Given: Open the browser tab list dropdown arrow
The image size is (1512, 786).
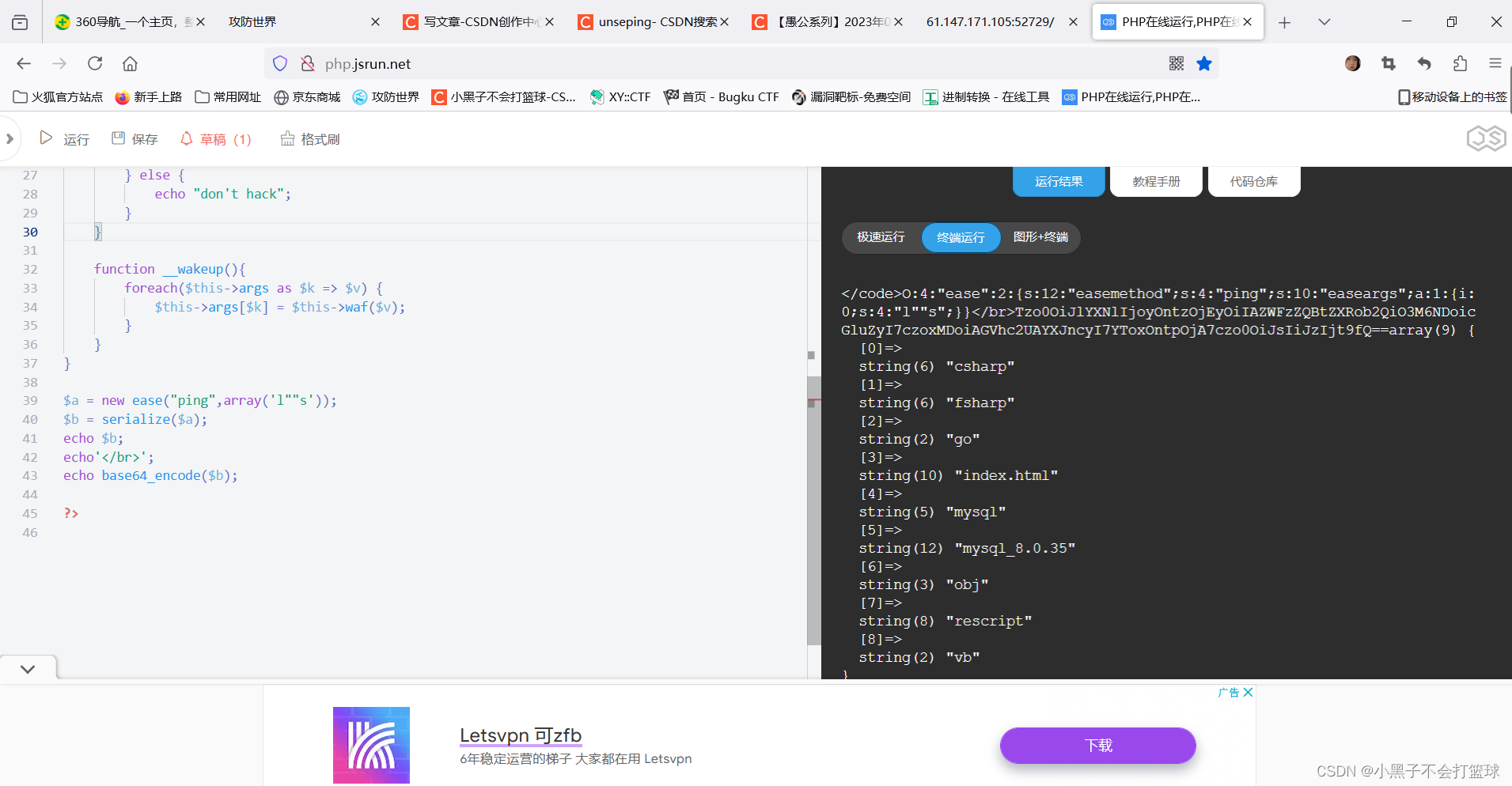Looking at the screenshot, I should pos(1323,21).
